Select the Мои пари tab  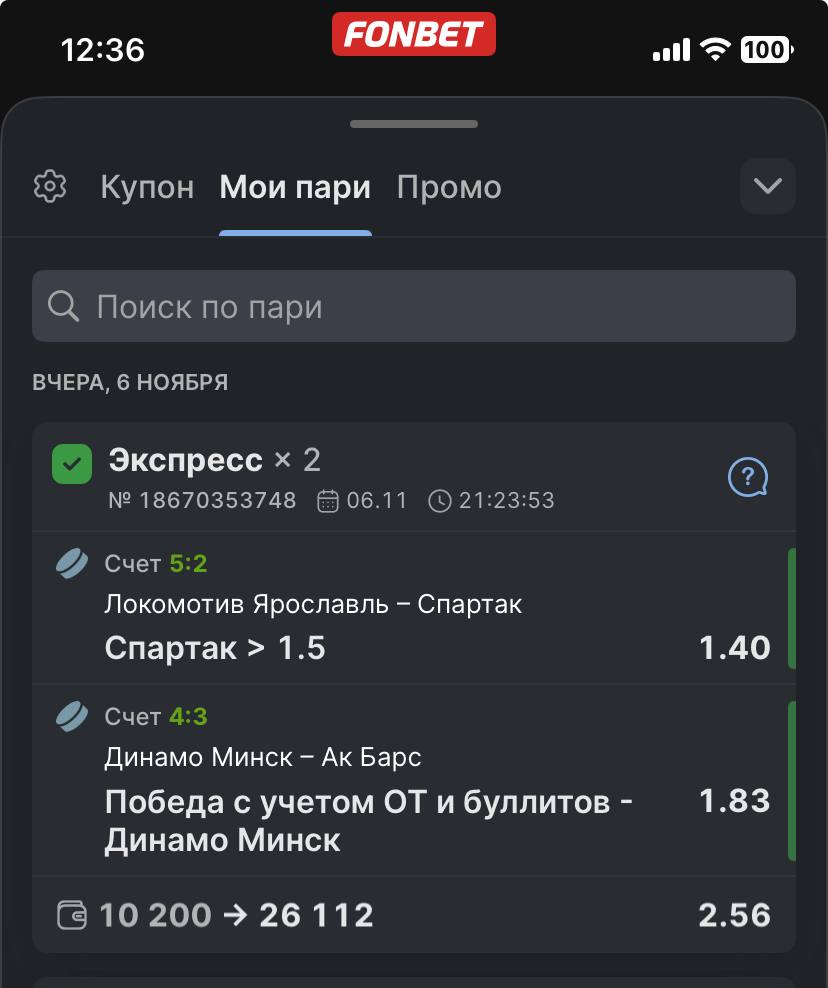295,187
